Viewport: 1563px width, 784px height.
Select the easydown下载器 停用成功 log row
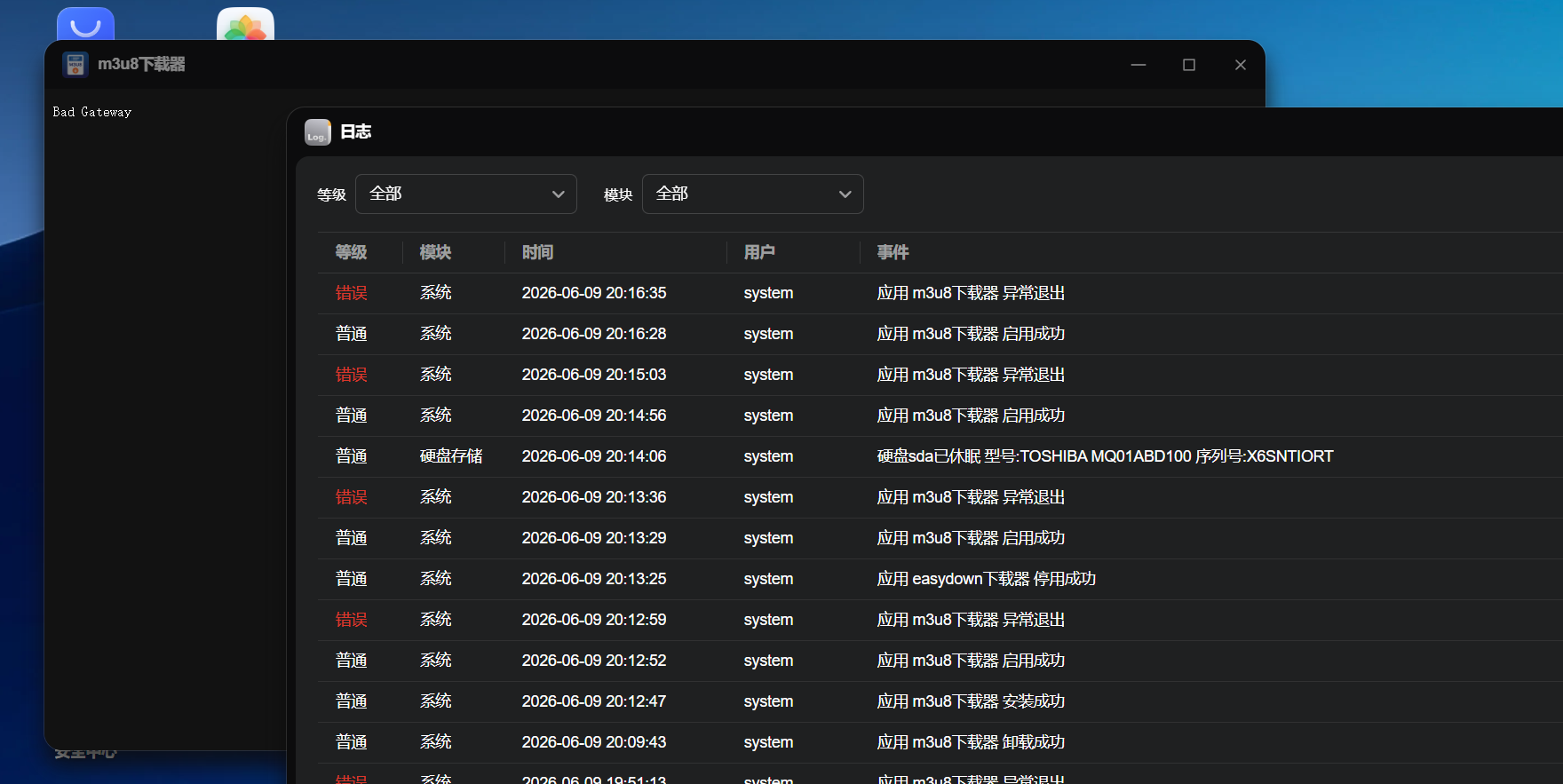940,579
